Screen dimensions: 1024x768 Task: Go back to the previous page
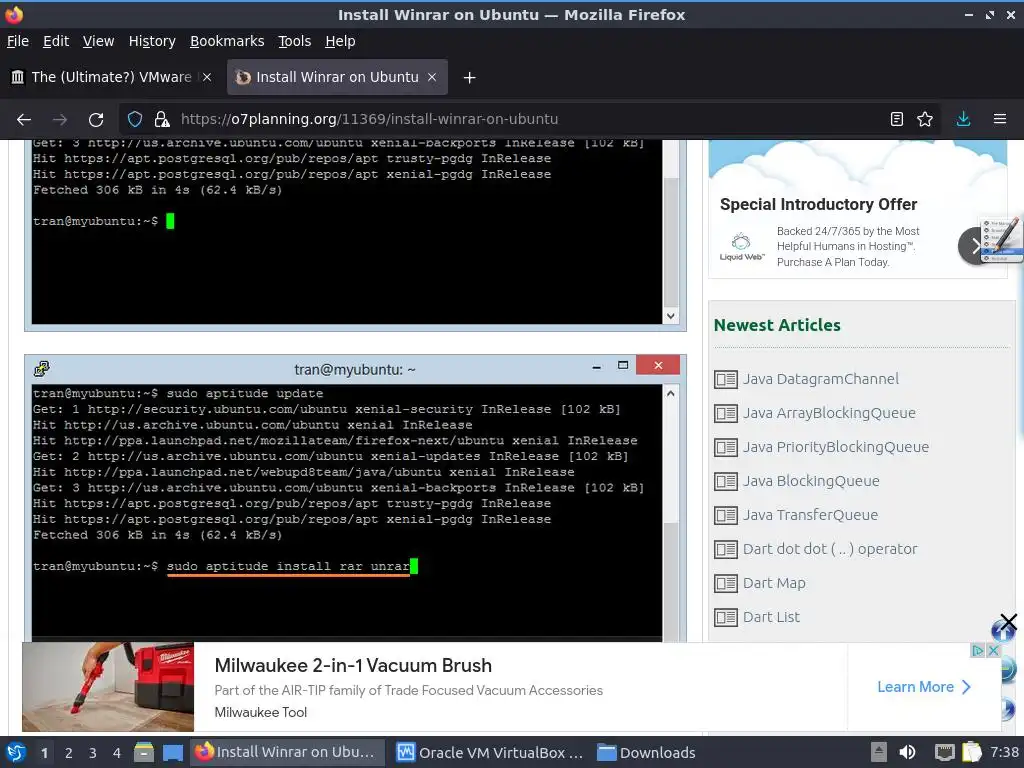point(24,120)
